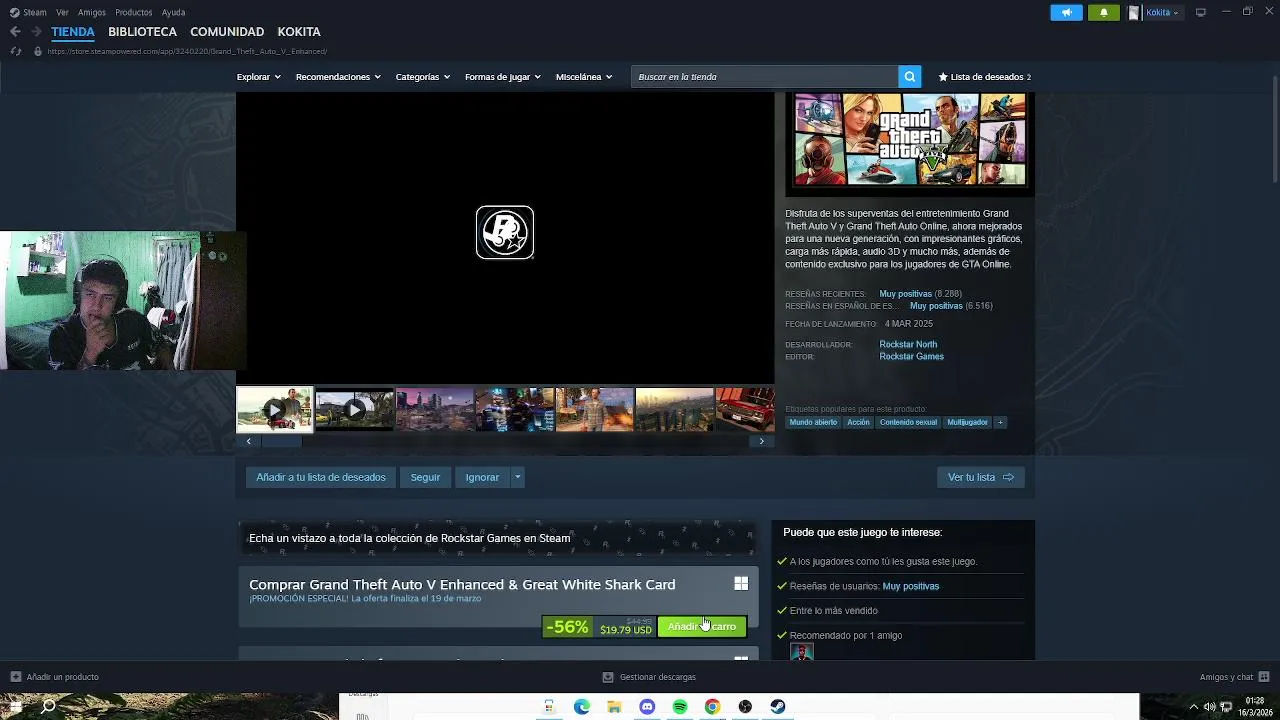The width and height of the screenshot is (1280, 720).
Task: Show hidden system tray icons
Action: tap(1193, 707)
